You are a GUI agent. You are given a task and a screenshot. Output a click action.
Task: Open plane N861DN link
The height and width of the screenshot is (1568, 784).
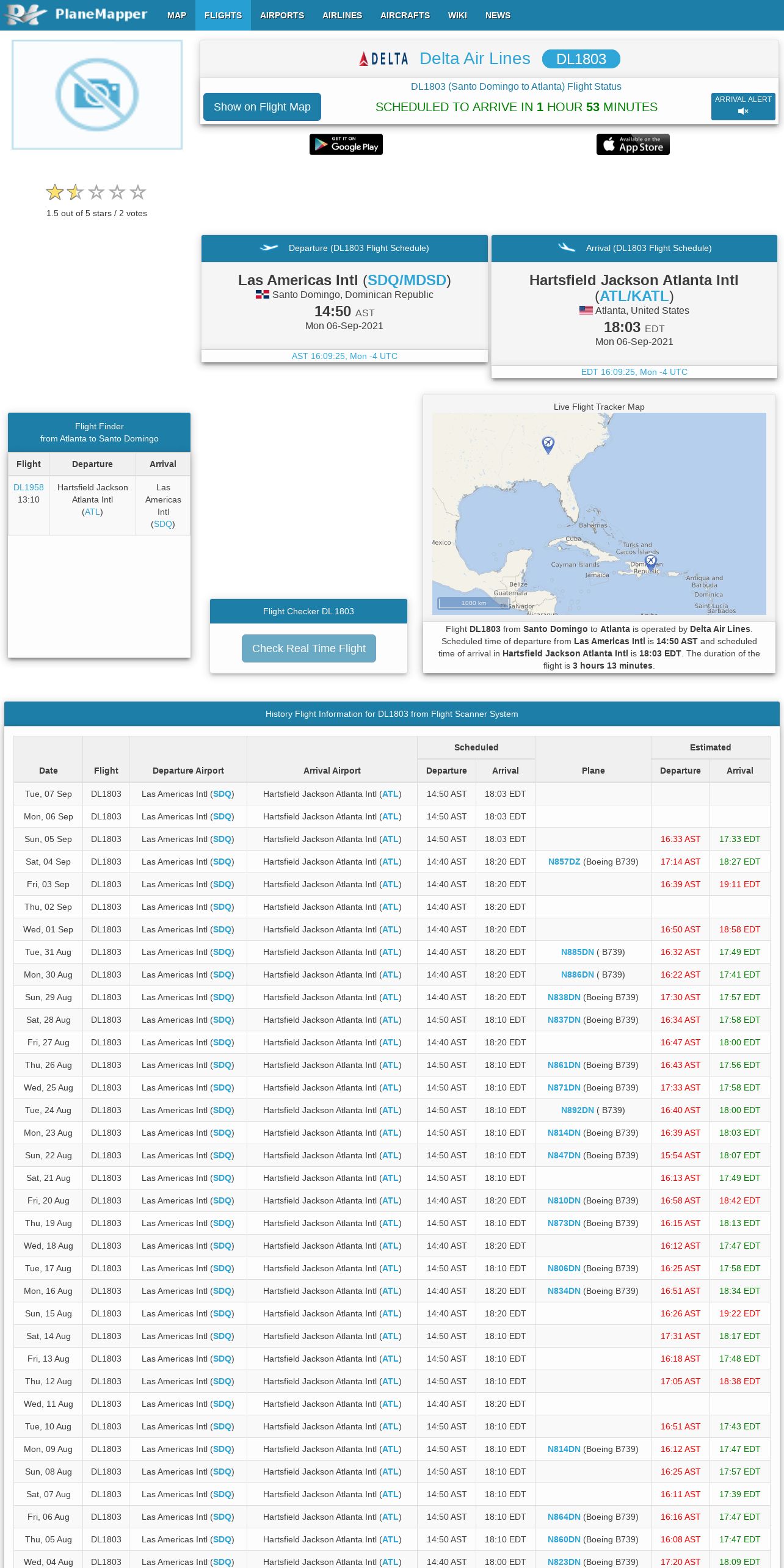tap(564, 1065)
